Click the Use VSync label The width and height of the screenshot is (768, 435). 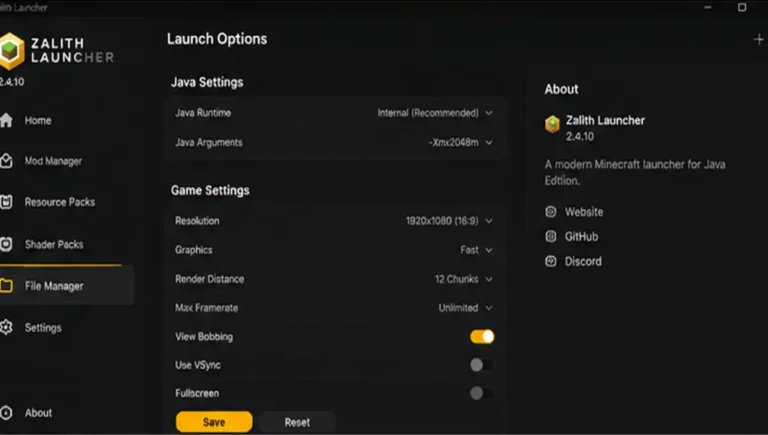coord(198,365)
